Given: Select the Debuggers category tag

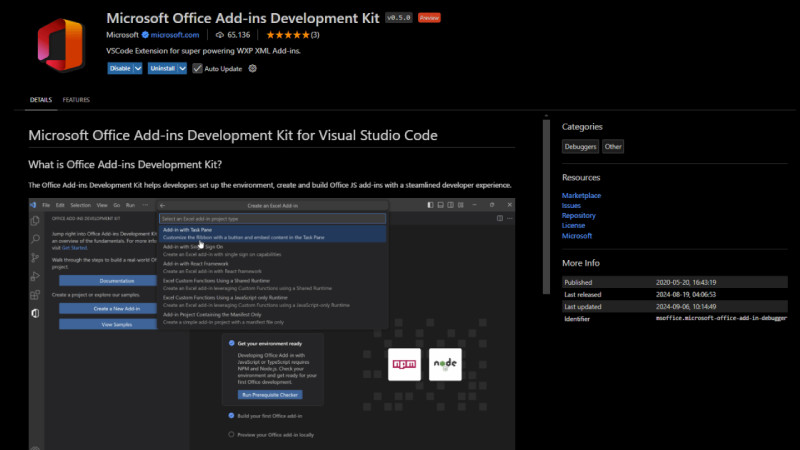Looking at the screenshot, I should (x=580, y=146).
